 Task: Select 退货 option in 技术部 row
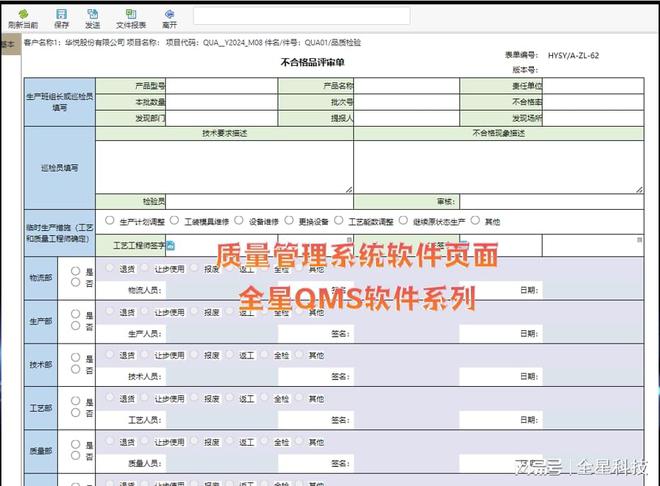110,355
